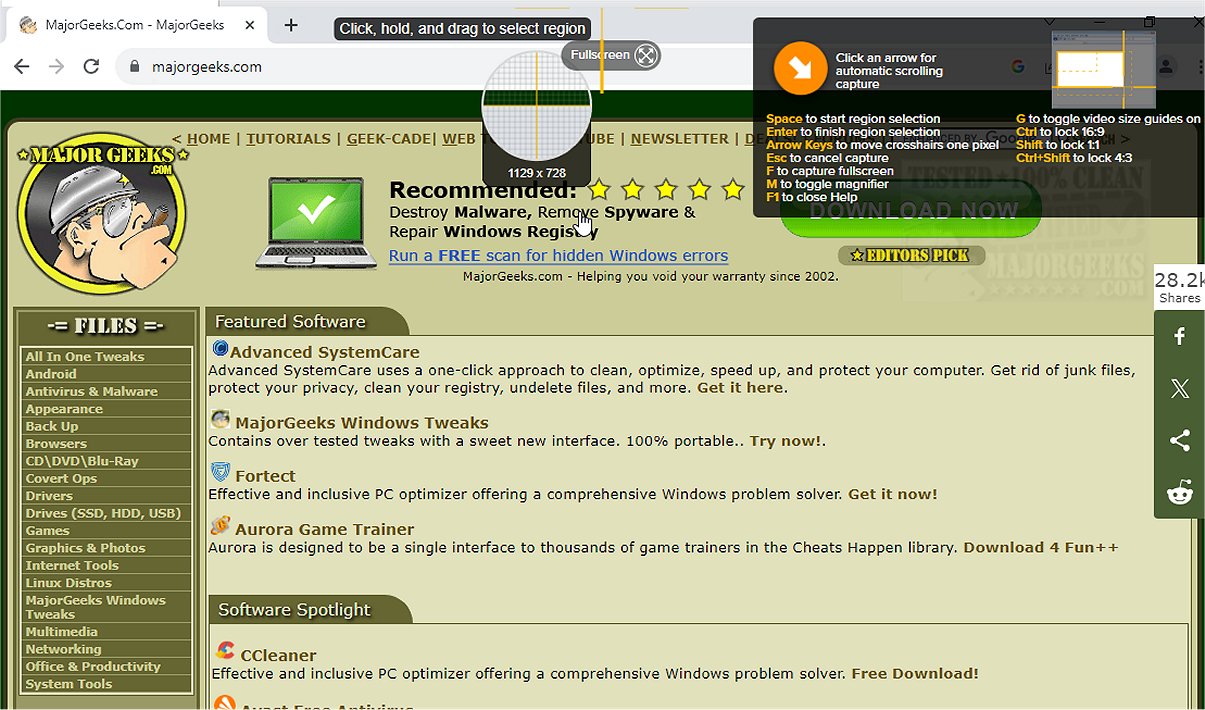Click the Advanced SystemCare icon
The image size is (1205, 710).
[x=220, y=349]
